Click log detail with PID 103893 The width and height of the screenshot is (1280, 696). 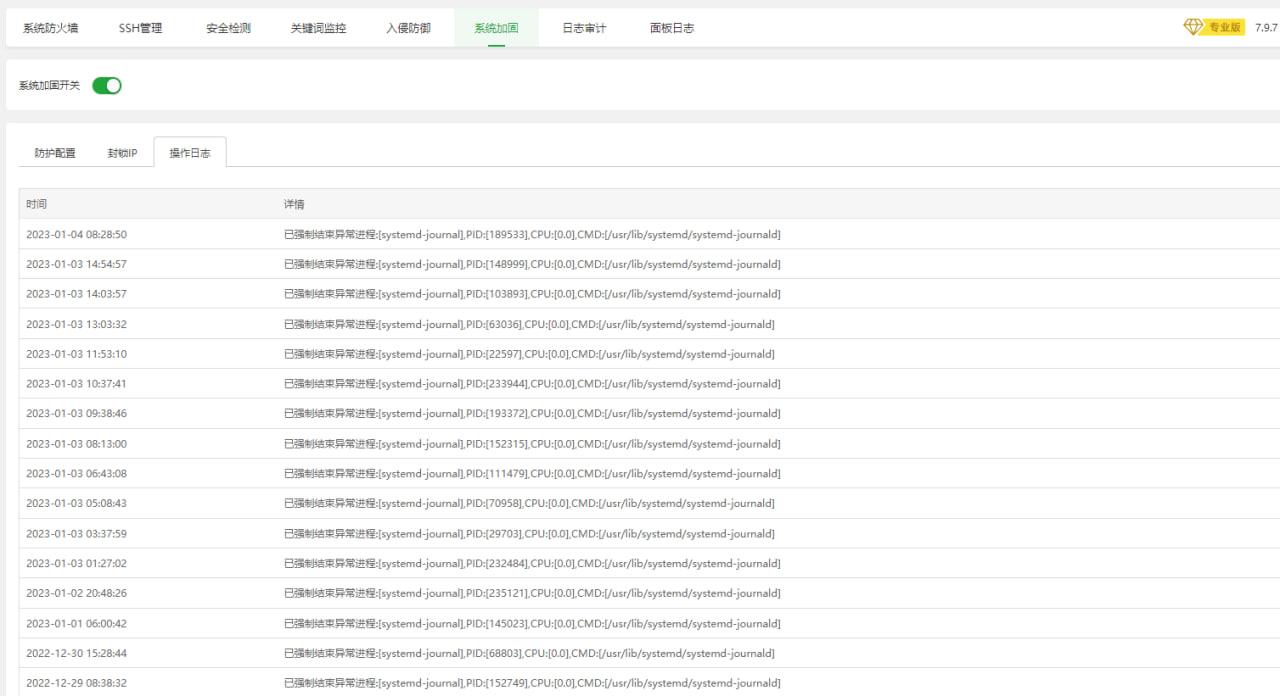pos(532,295)
